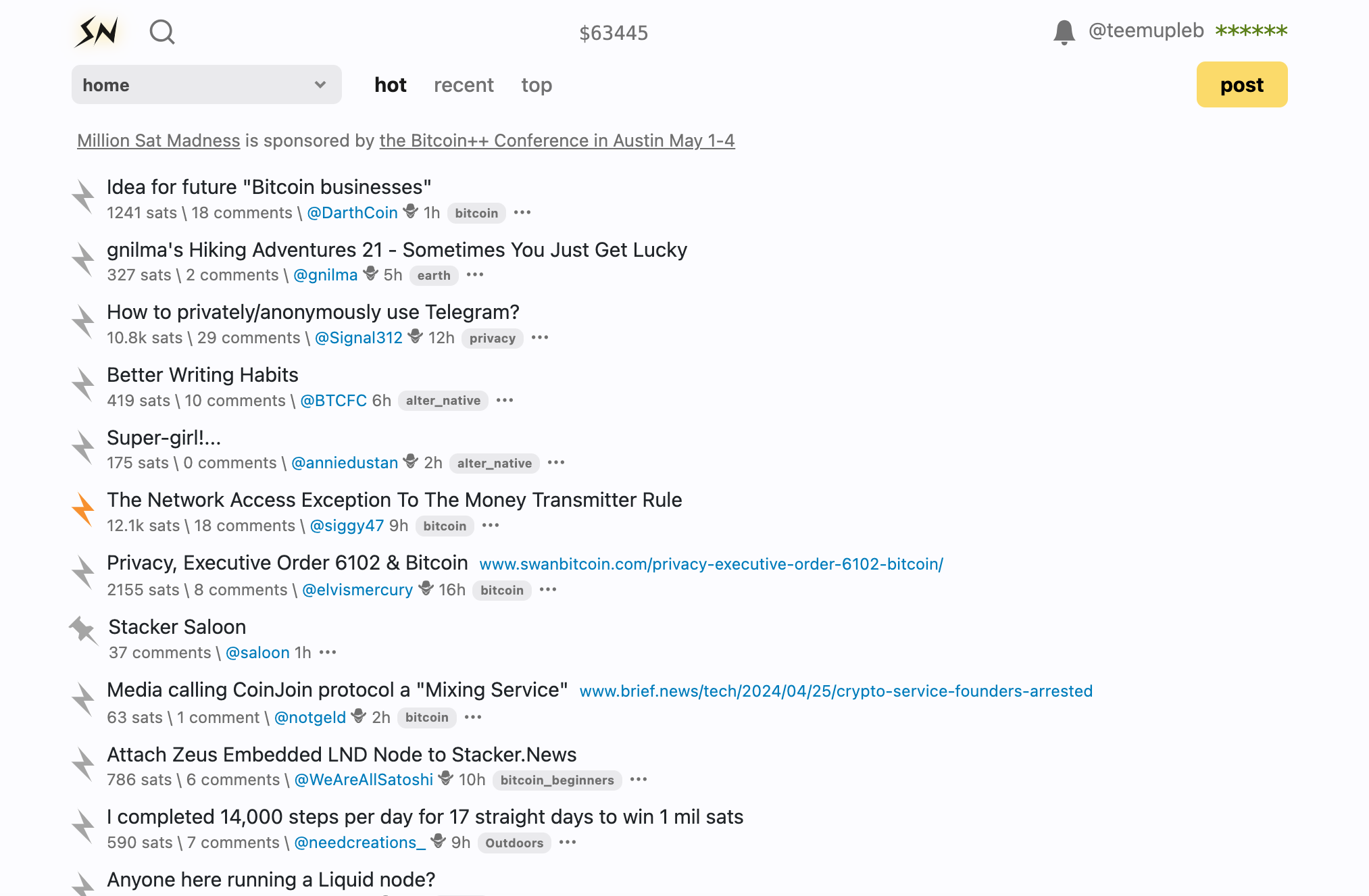Open the swanbitcoin.com article link
This screenshot has height=896, width=1369.
pyautogui.click(x=711, y=564)
